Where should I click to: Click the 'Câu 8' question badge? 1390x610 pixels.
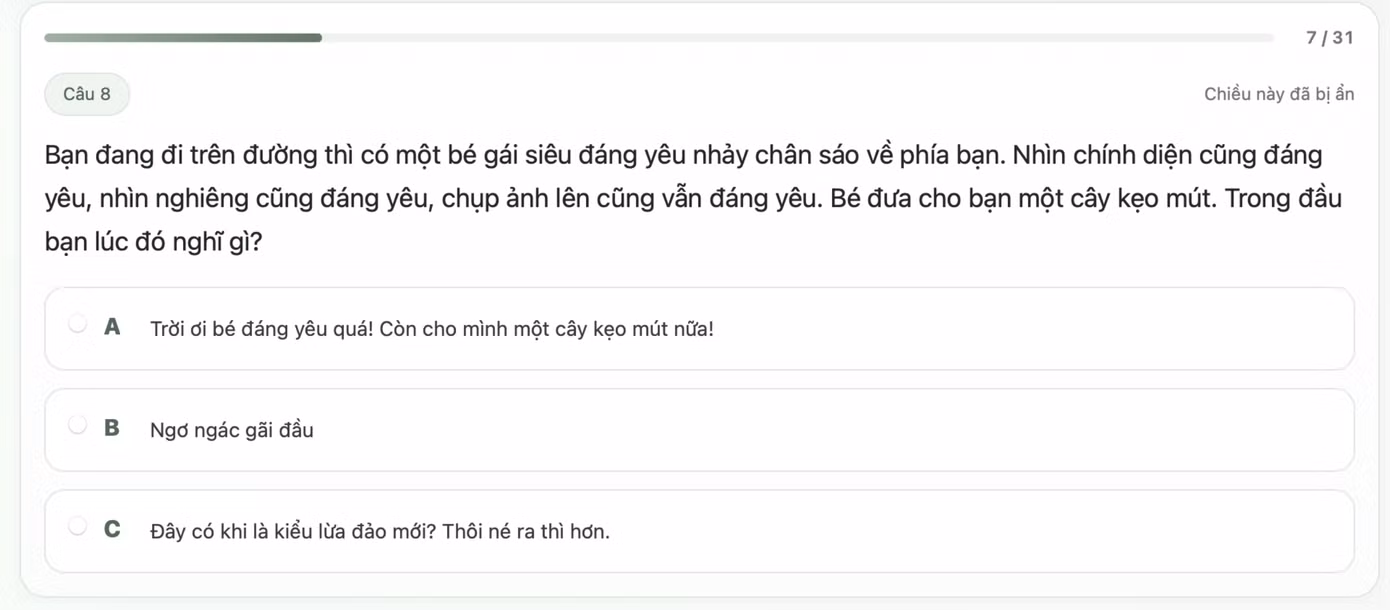87,94
